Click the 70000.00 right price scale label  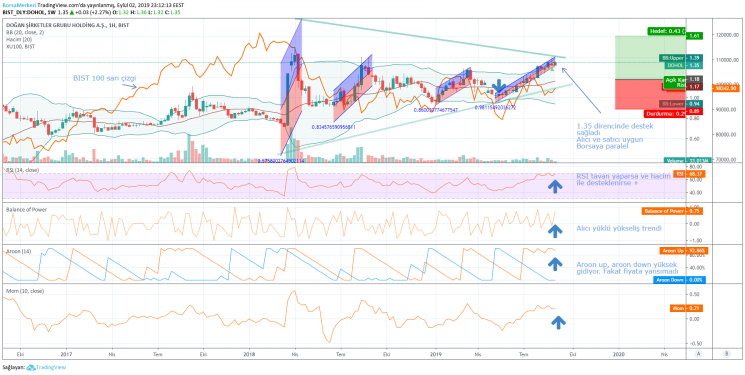coord(726,160)
